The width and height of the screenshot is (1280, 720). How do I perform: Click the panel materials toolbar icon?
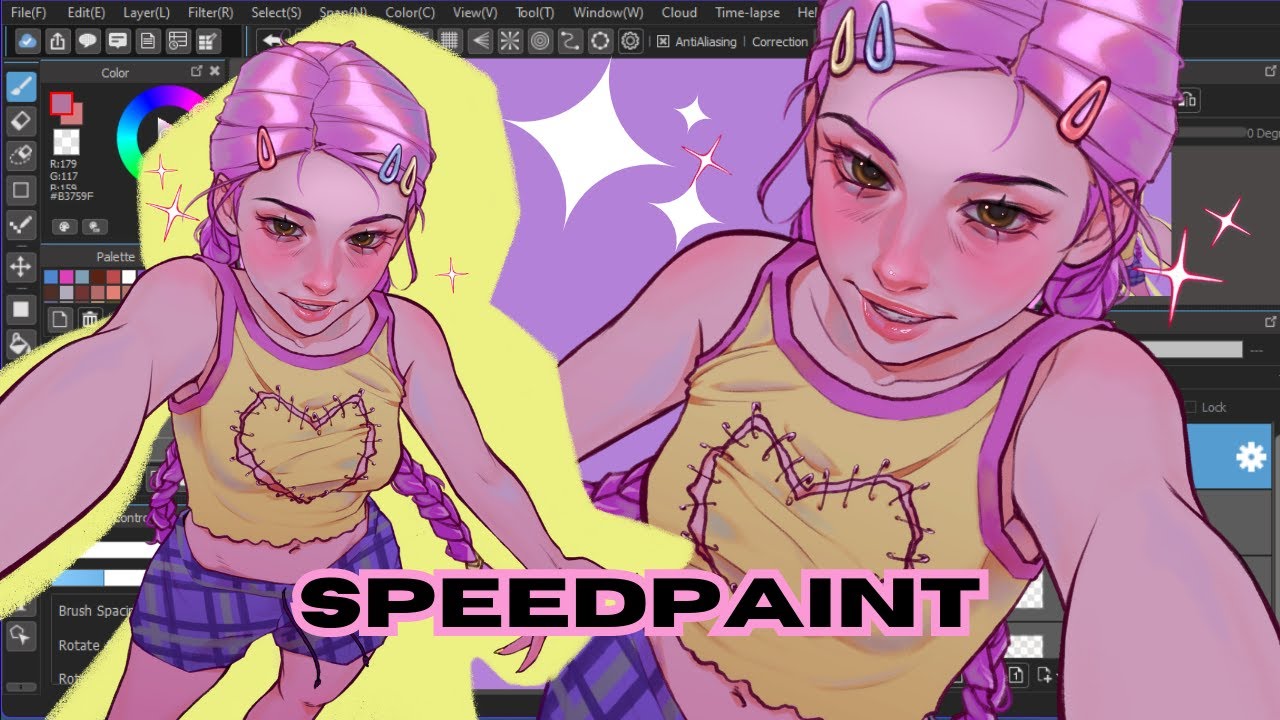pyautogui.click(x=178, y=41)
